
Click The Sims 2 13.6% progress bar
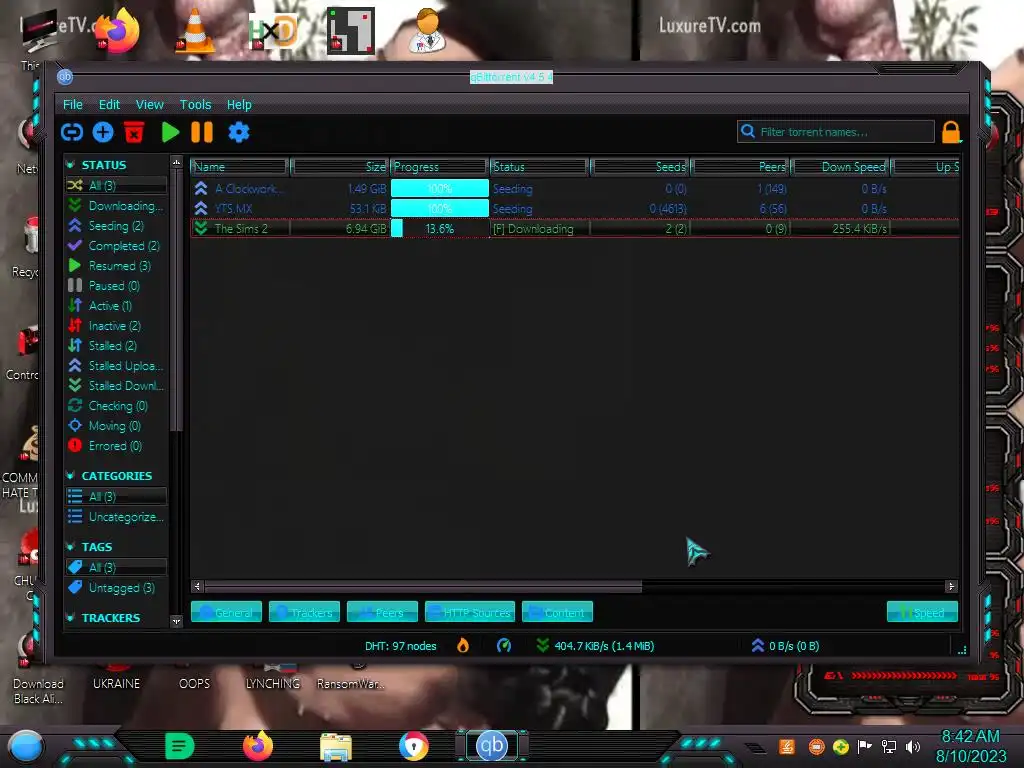pyautogui.click(x=440, y=229)
